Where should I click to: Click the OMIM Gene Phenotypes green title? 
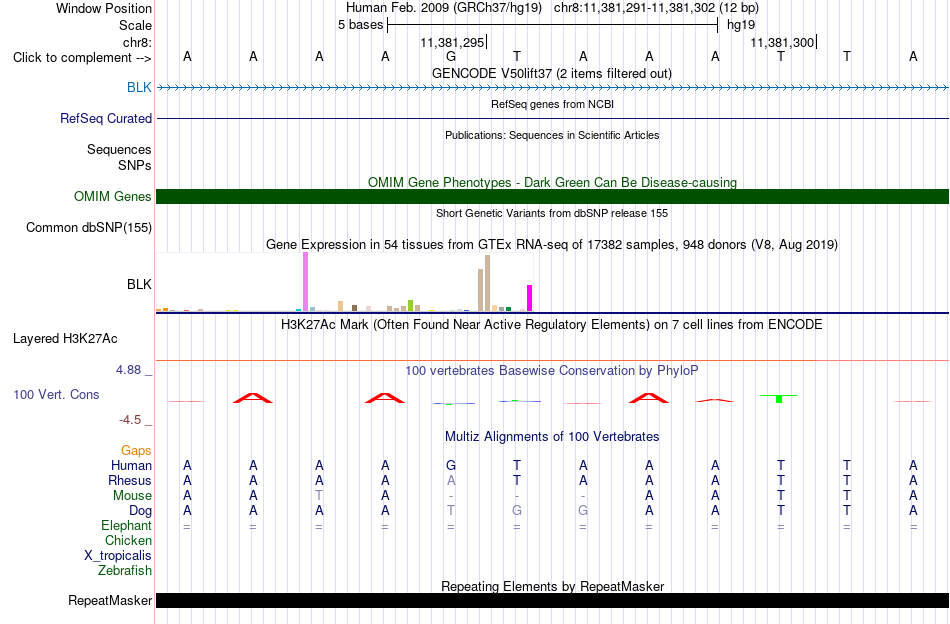pyautogui.click(x=553, y=182)
